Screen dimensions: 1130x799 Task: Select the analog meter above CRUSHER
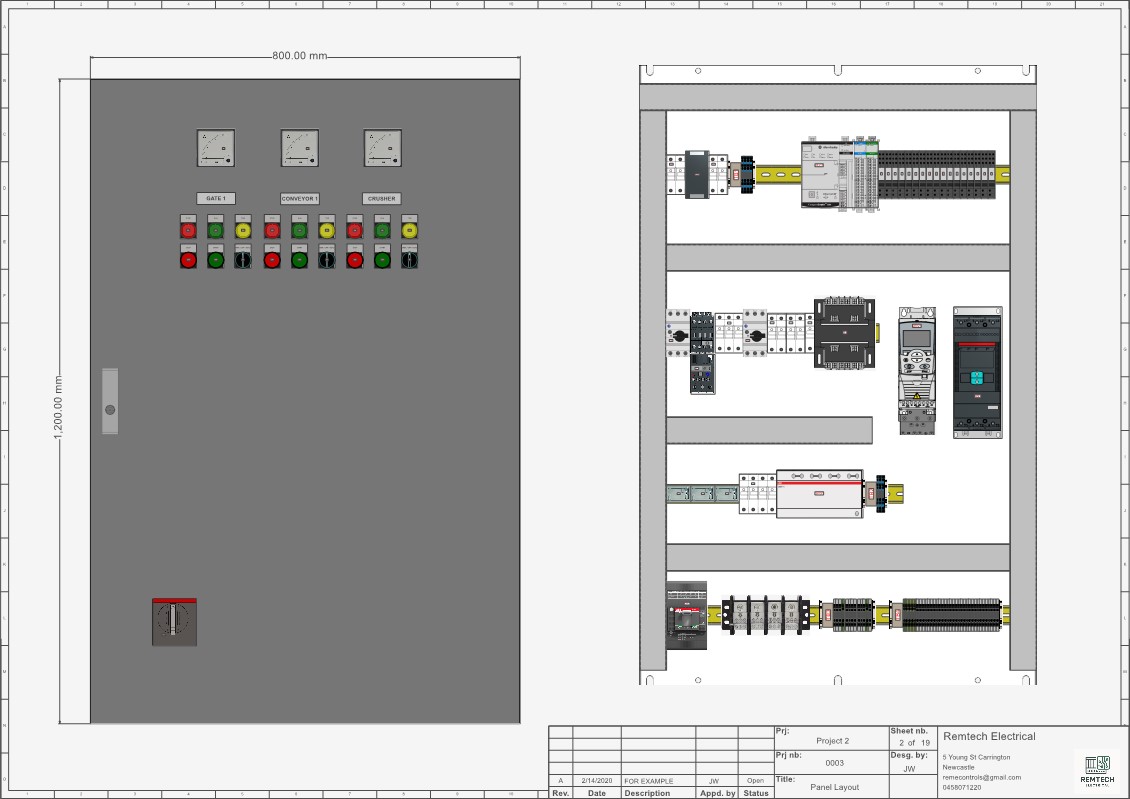coord(383,148)
